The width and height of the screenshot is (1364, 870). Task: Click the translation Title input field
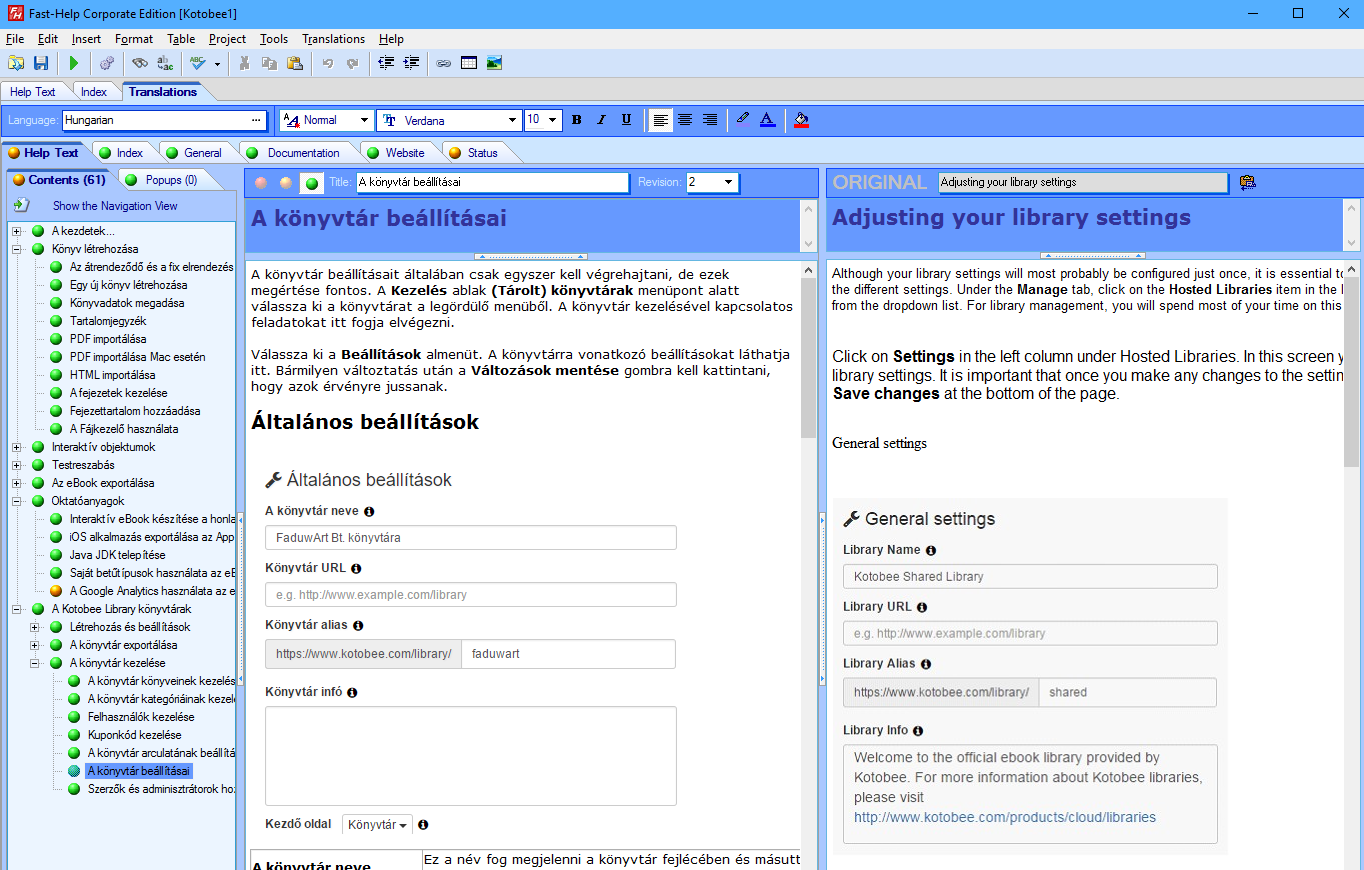492,182
